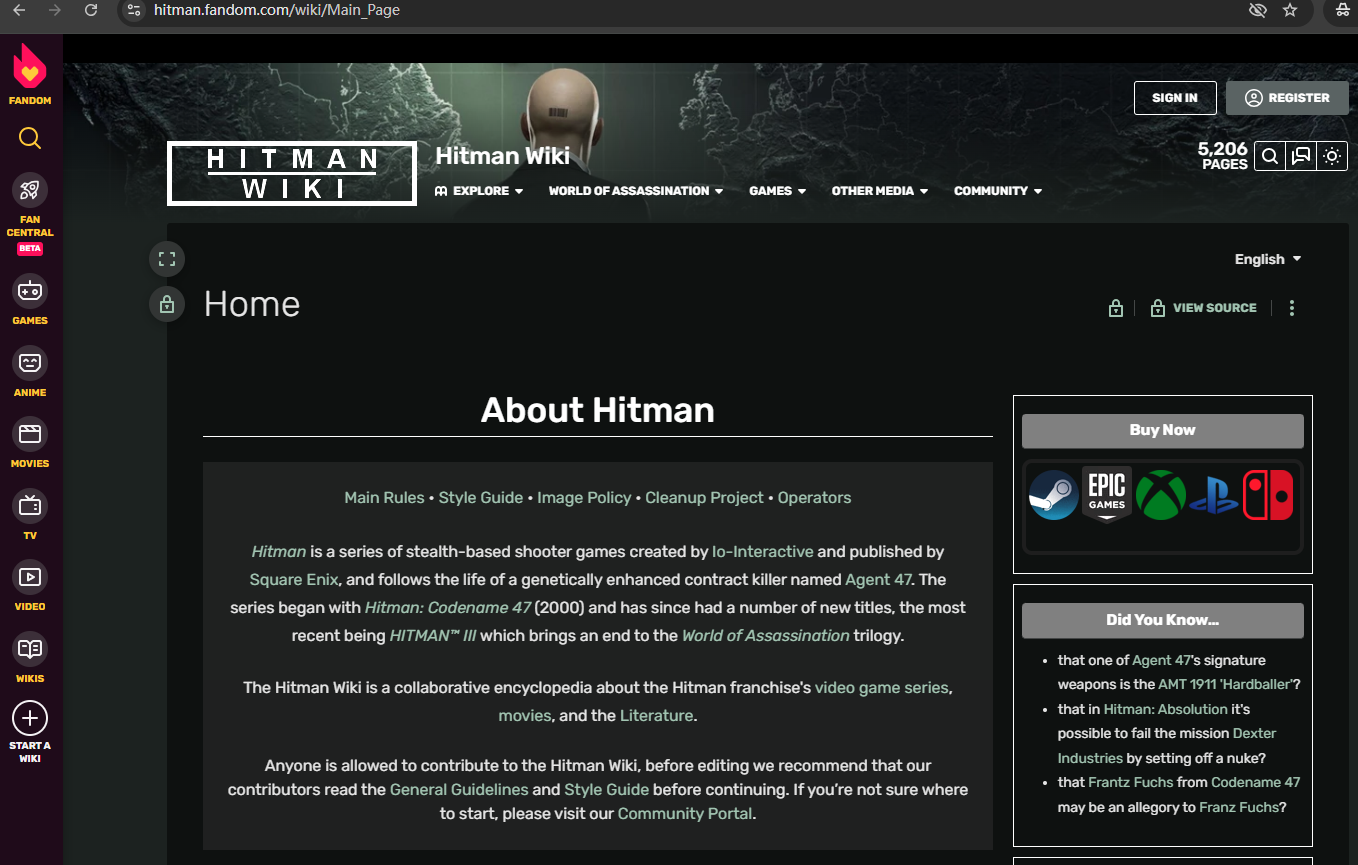Open the Cleanup Project link
This screenshot has width=1358, height=865.
pyautogui.click(x=704, y=497)
